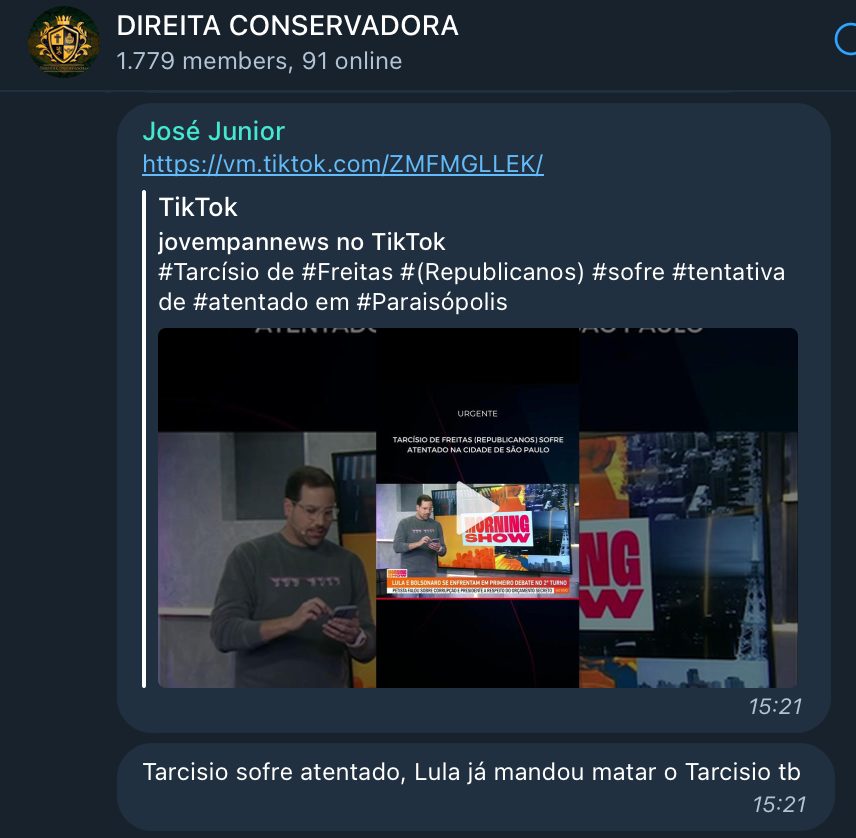The height and width of the screenshot is (838, 856).
Task: Click the partial search icon at top right
Action: (846, 39)
